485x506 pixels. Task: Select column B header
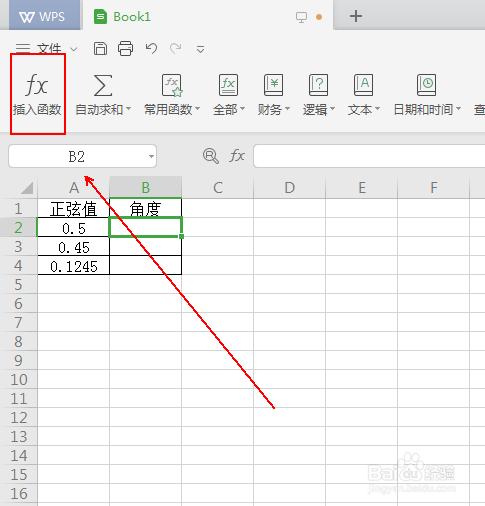[146, 188]
